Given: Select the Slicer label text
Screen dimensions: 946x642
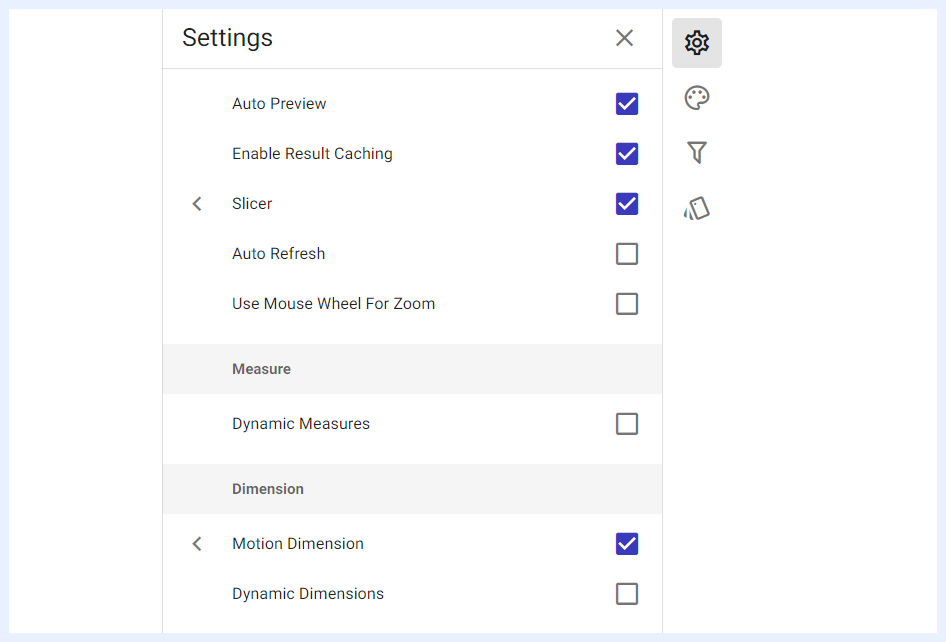Looking at the screenshot, I should (x=252, y=204).
